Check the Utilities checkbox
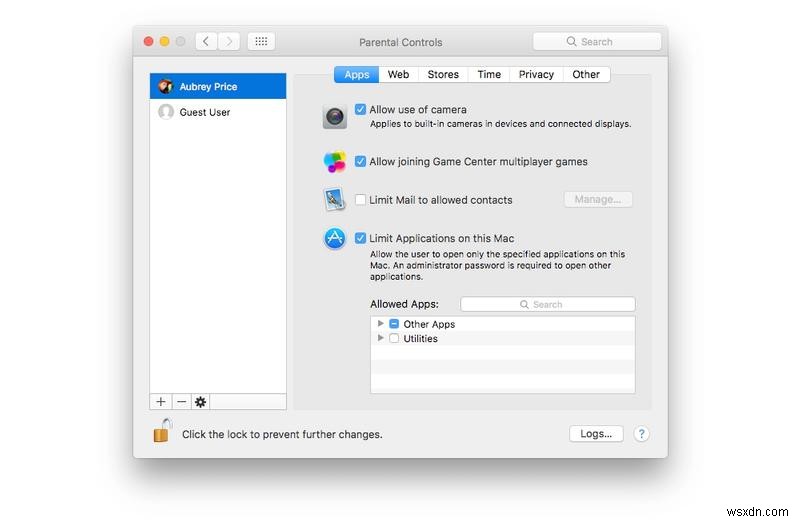The height and width of the screenshot is (522, 800). coord(394,338)
